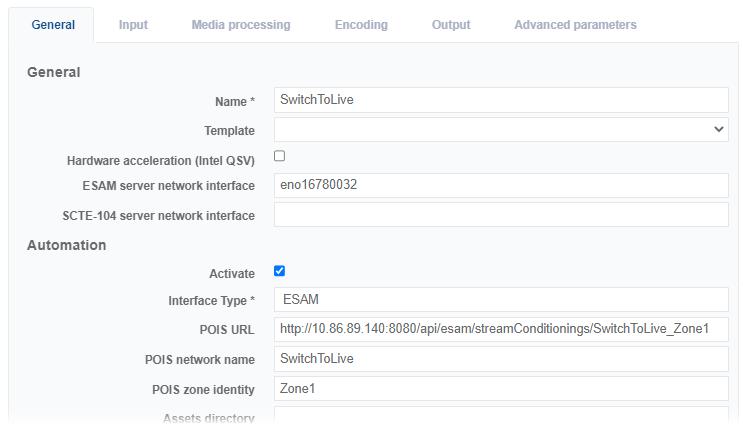The image size is (743, 424).
Task: Click the Template dropdown arrow
Action: pyautogui.click(x=719, y=129)
